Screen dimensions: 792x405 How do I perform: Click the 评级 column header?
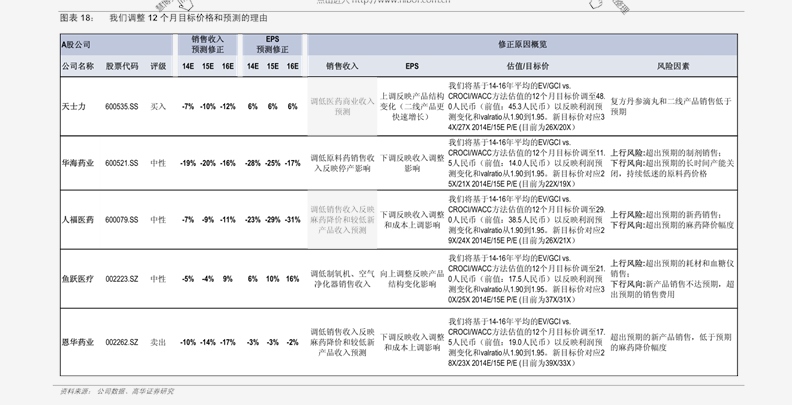(x=158, y=66)
